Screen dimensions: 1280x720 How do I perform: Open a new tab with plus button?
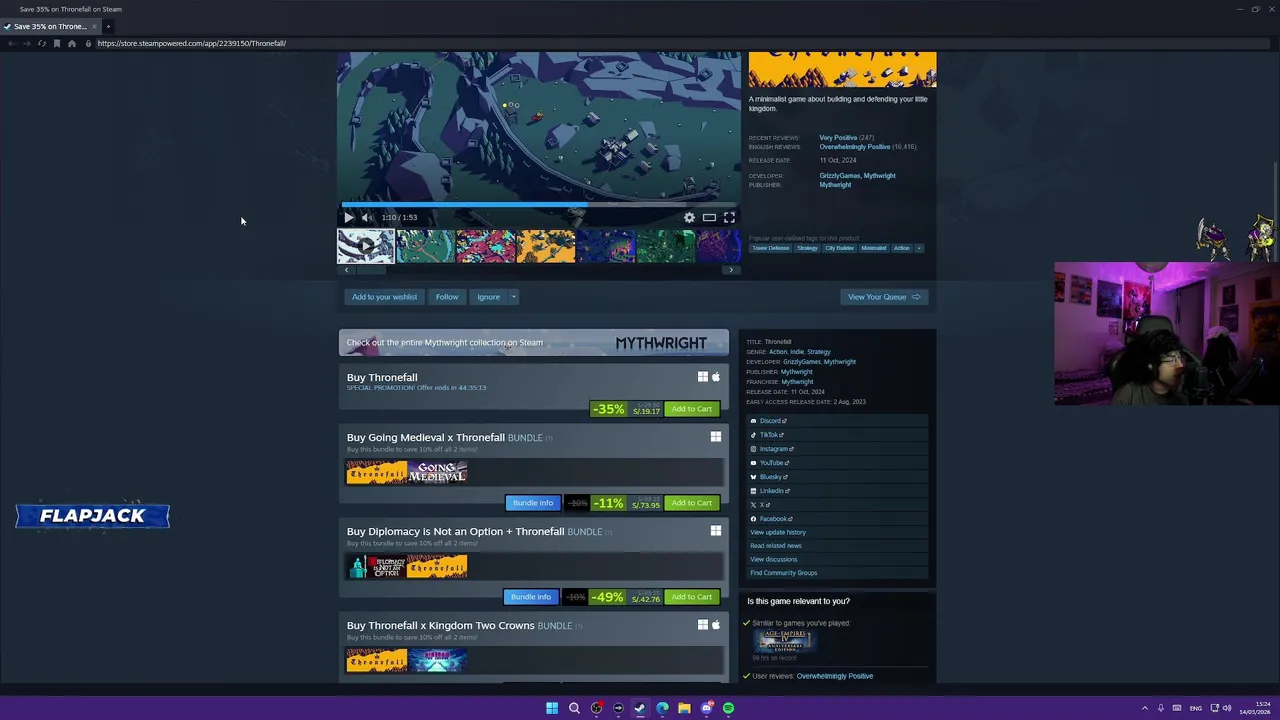[108, 26]
